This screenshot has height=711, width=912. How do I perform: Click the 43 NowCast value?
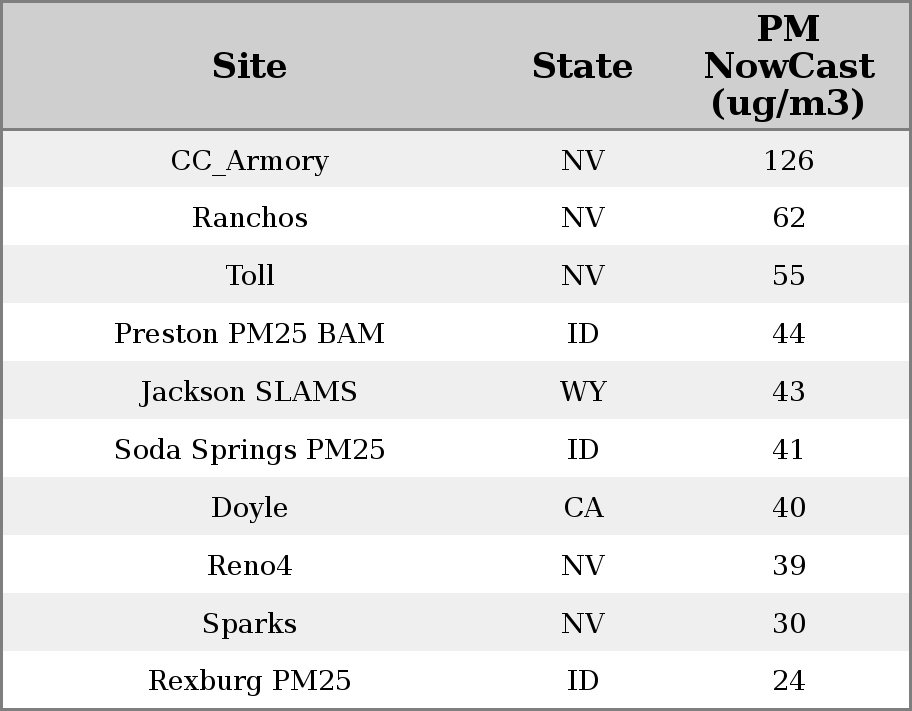click(788, 391)
